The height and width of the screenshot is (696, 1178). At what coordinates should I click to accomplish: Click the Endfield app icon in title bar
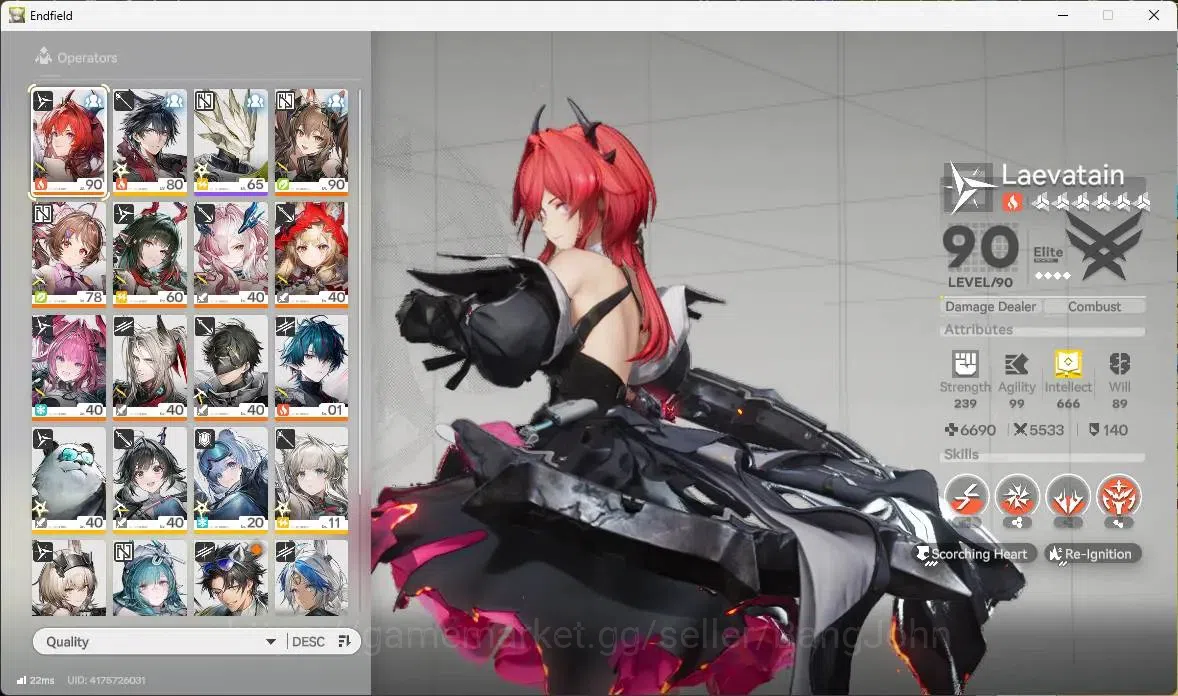(x=17, y=15)
